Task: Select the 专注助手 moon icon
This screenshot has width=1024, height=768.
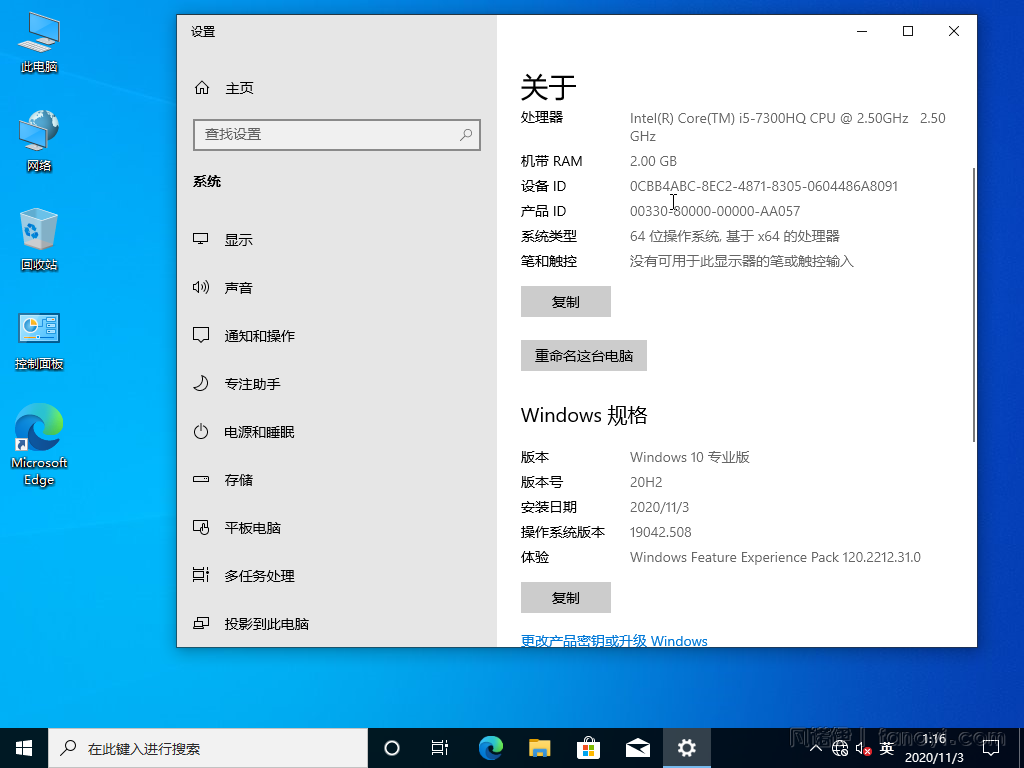Action: 200,383
